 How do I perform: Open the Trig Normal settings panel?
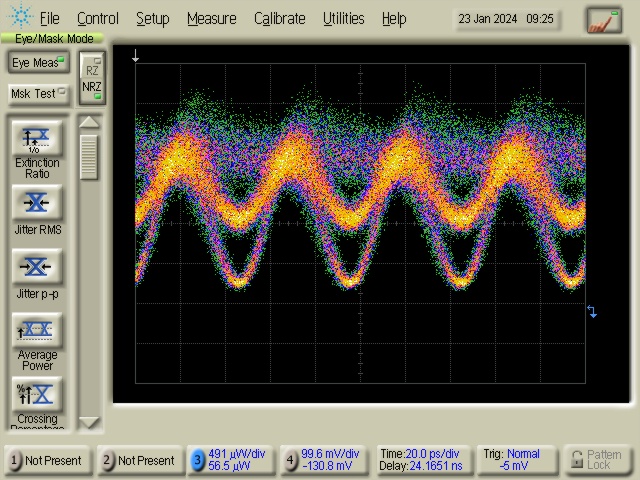point(516,460)
